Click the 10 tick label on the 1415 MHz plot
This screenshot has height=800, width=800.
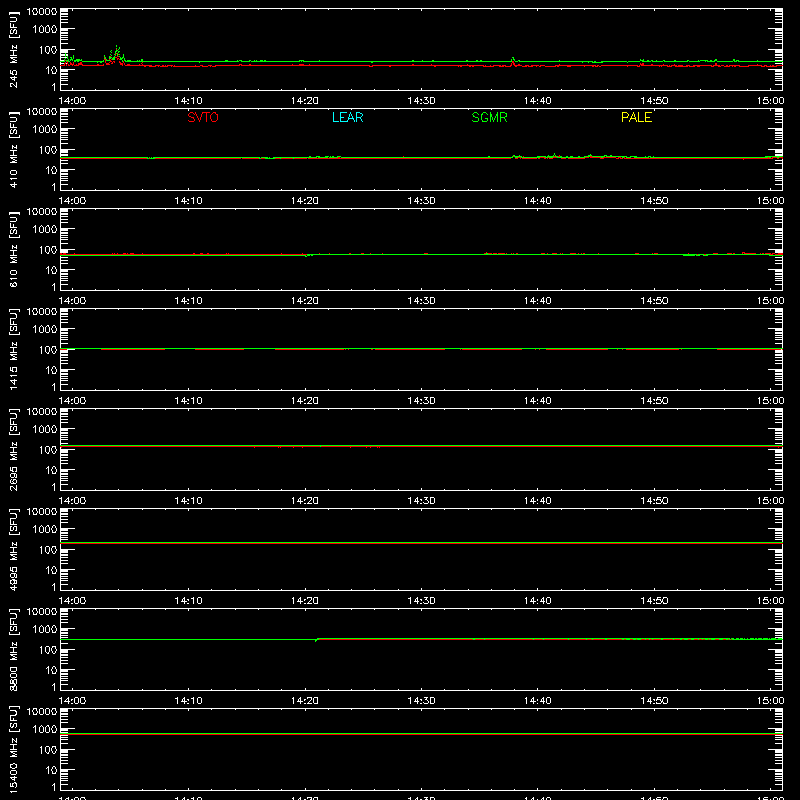coord(52,370)
